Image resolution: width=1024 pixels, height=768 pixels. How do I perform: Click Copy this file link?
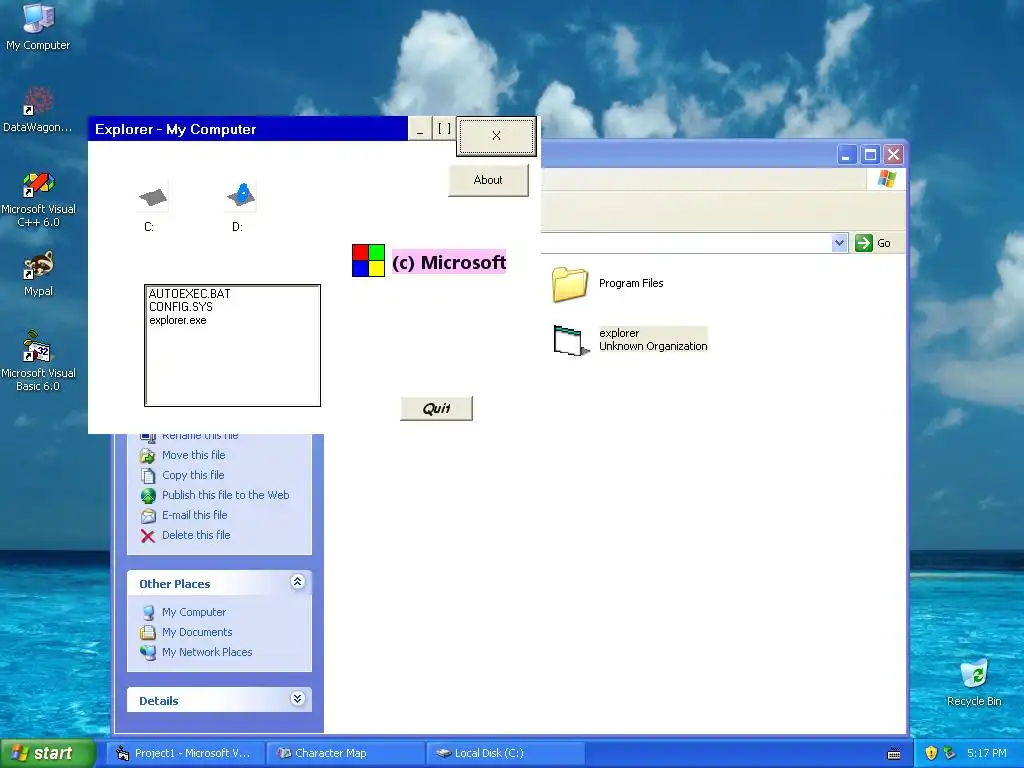[193, 475]
